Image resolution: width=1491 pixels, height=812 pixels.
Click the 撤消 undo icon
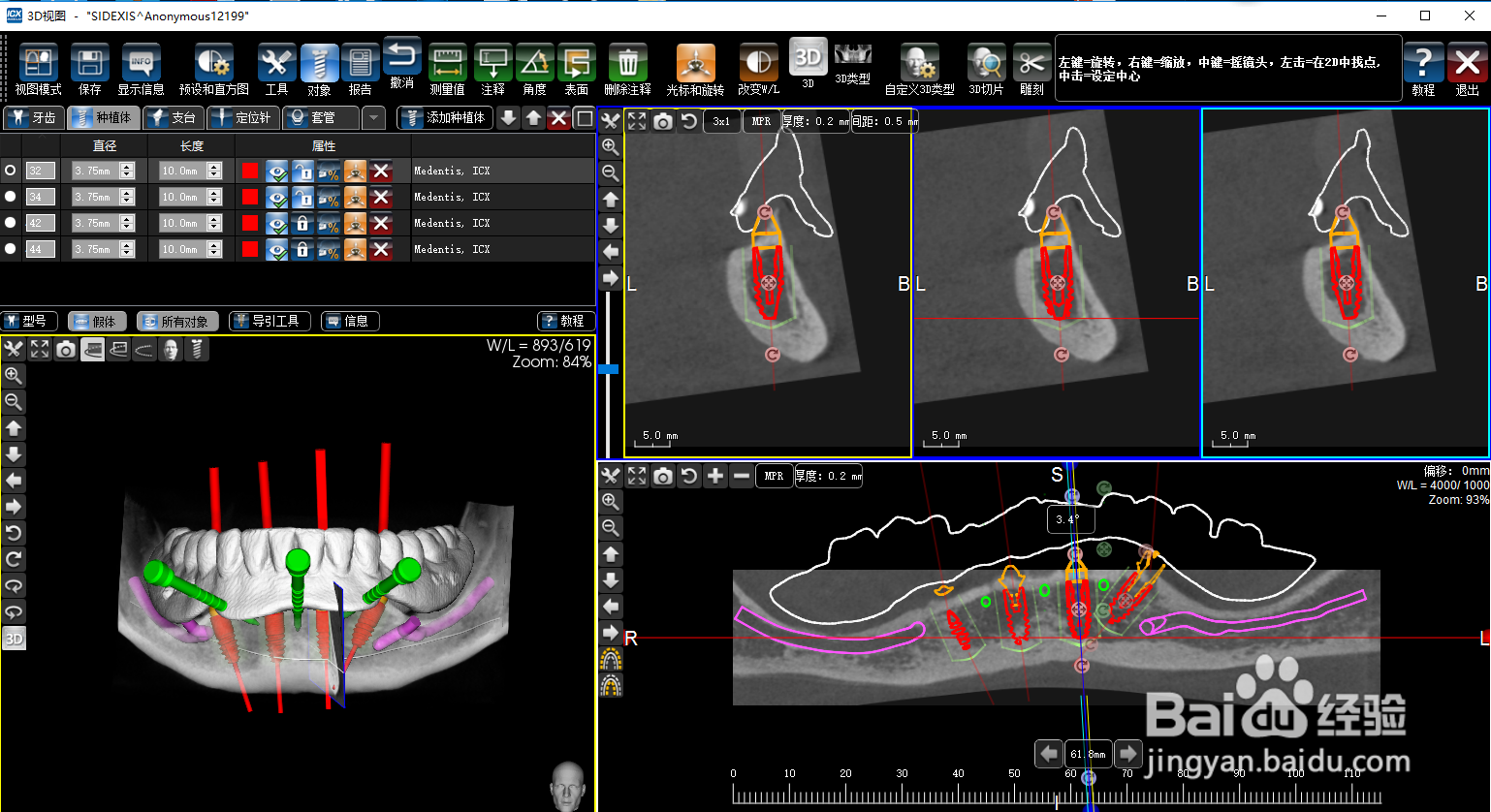coord(401,56)
